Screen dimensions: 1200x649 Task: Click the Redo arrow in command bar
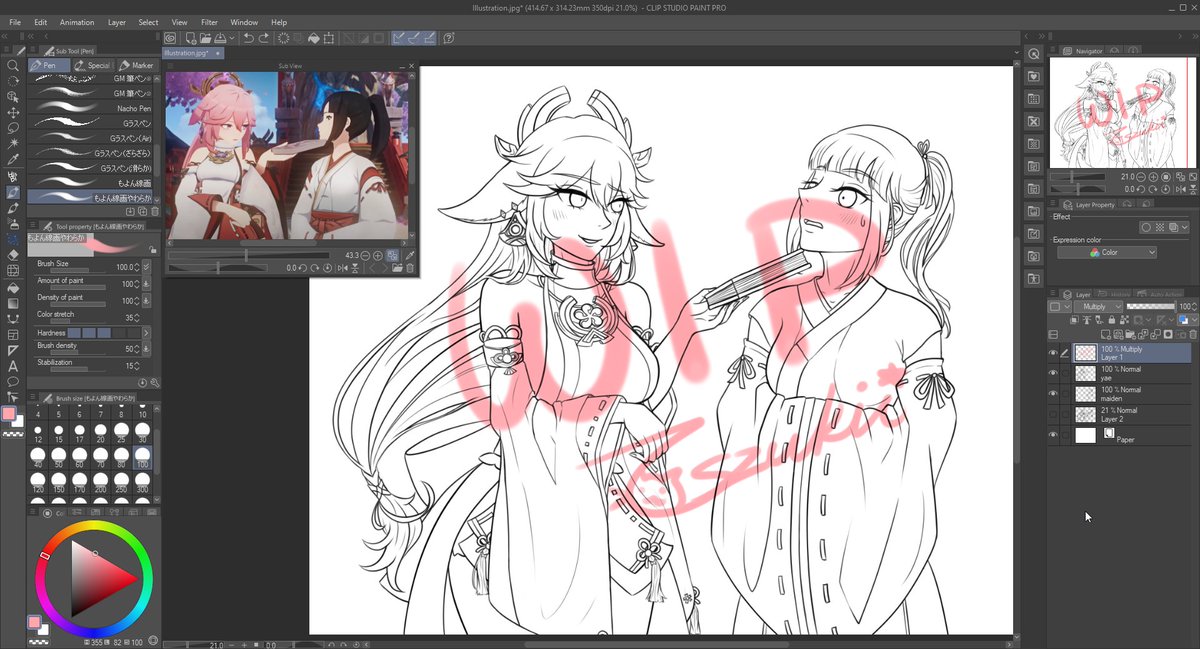(x=264, y=38)
